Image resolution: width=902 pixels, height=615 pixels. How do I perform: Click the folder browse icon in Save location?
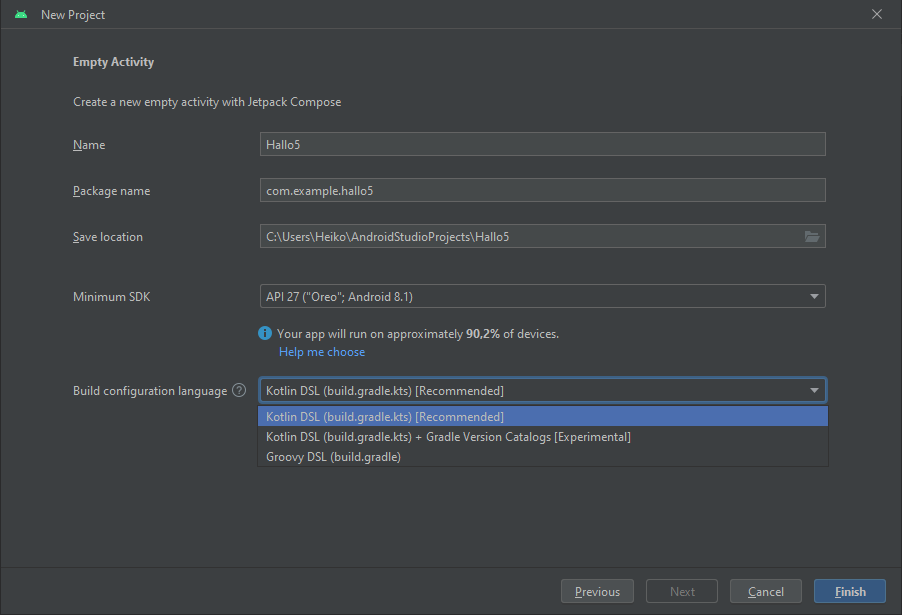(x=812, y=236)
